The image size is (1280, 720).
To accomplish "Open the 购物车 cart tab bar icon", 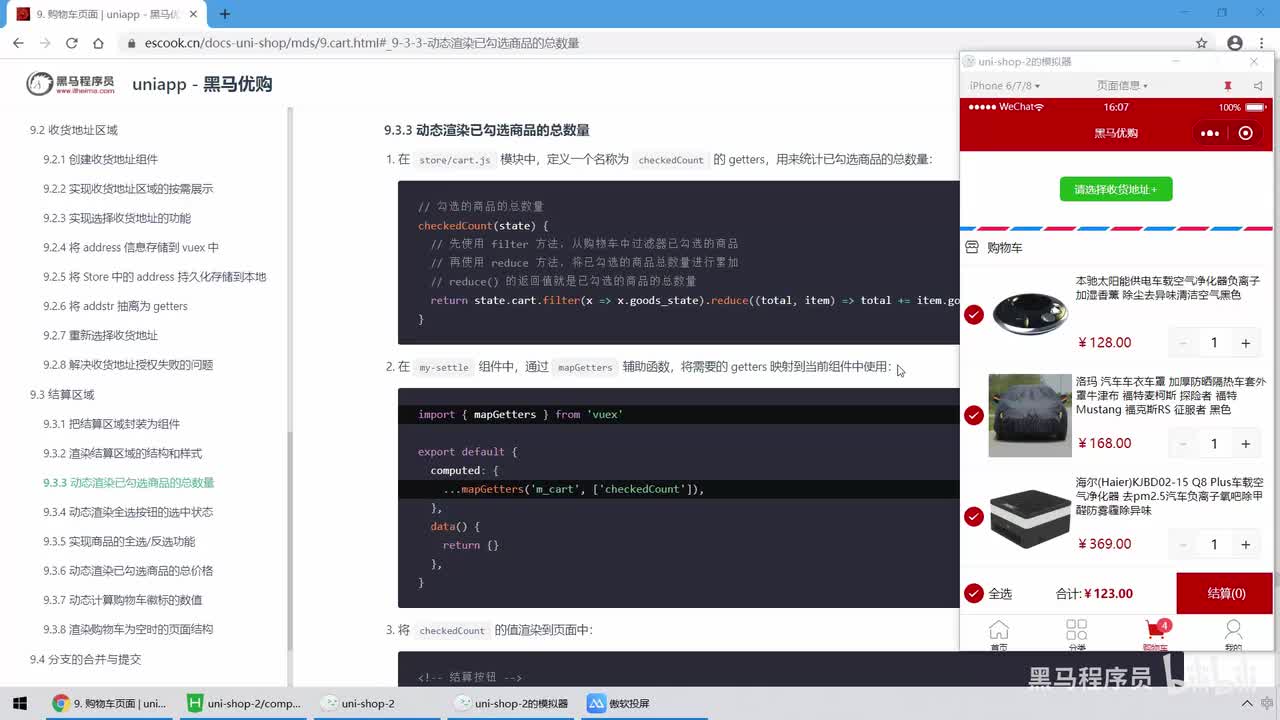I will pyautogui.click(x=1155, y=635).
